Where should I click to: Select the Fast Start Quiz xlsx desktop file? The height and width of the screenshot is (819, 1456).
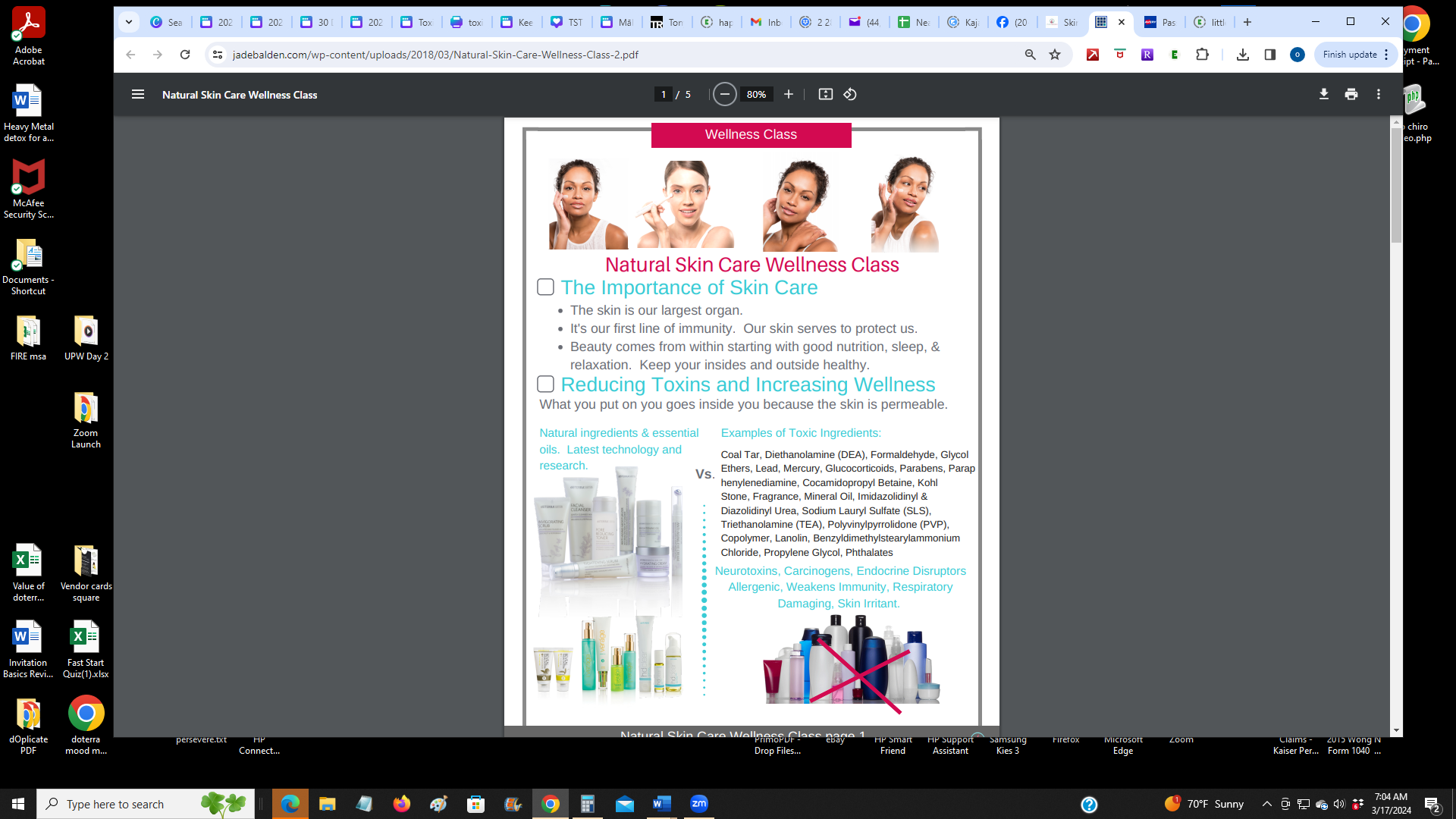coord(86,649)
